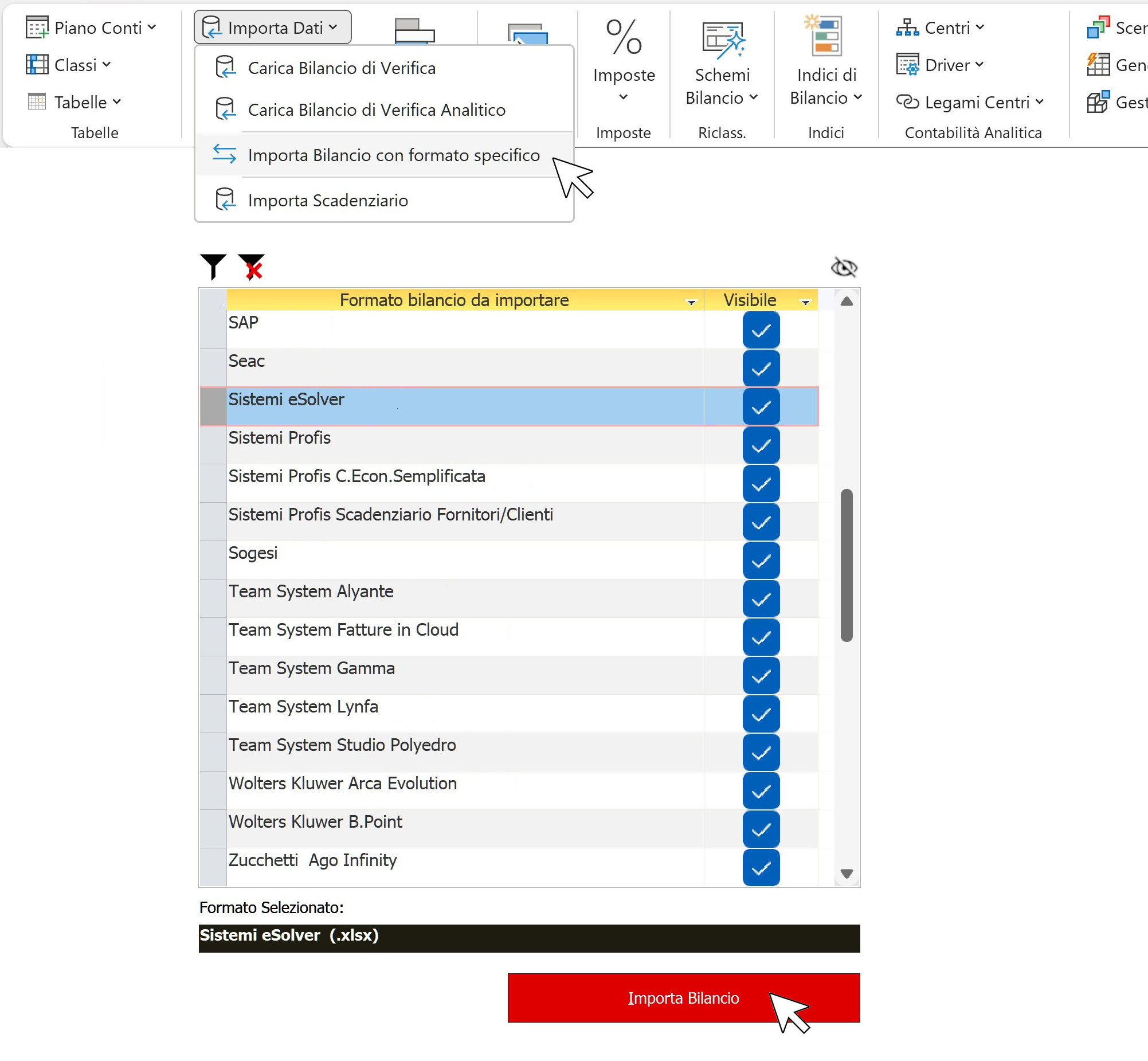Click the scroll up arrow of list

point(846,302)
